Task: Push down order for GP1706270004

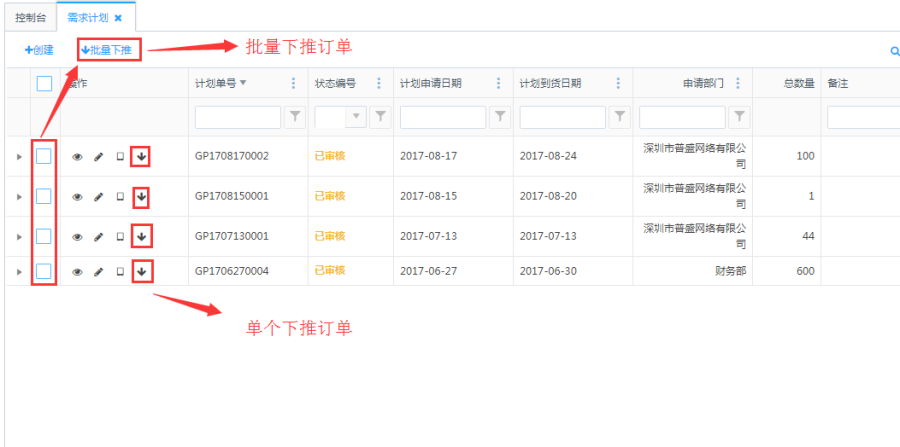Action: pyautogui.click(x=141, y=271)
